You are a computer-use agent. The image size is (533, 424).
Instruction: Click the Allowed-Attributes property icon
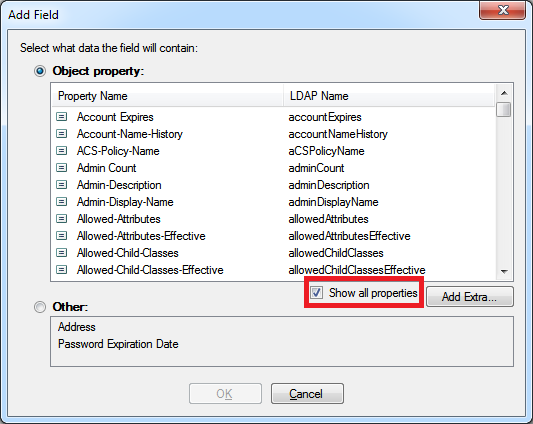pyautogui.click(x=61, y=219)
